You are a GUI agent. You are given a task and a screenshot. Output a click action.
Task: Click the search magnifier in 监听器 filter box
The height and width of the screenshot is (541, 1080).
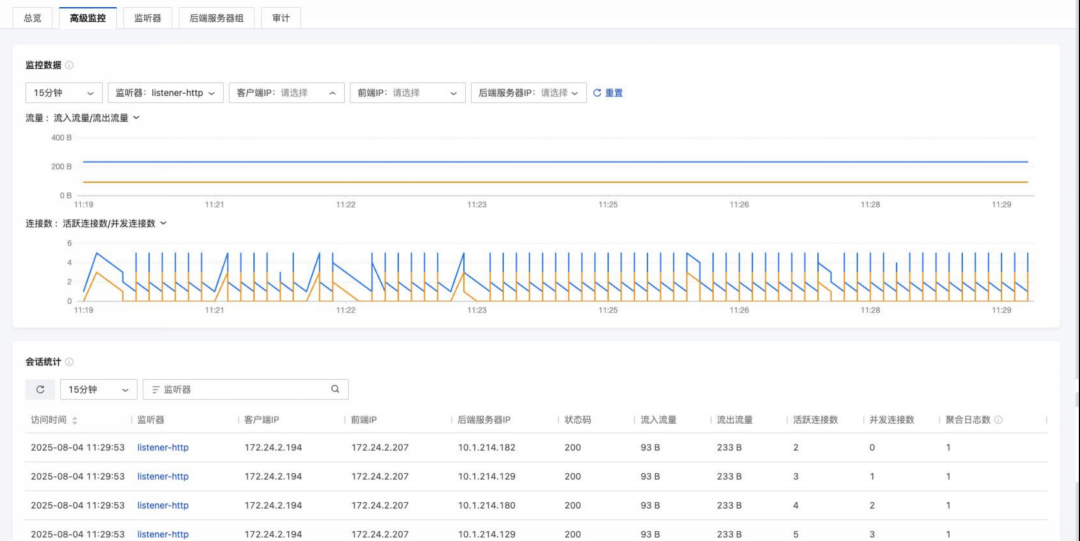[x=335, y=389]
